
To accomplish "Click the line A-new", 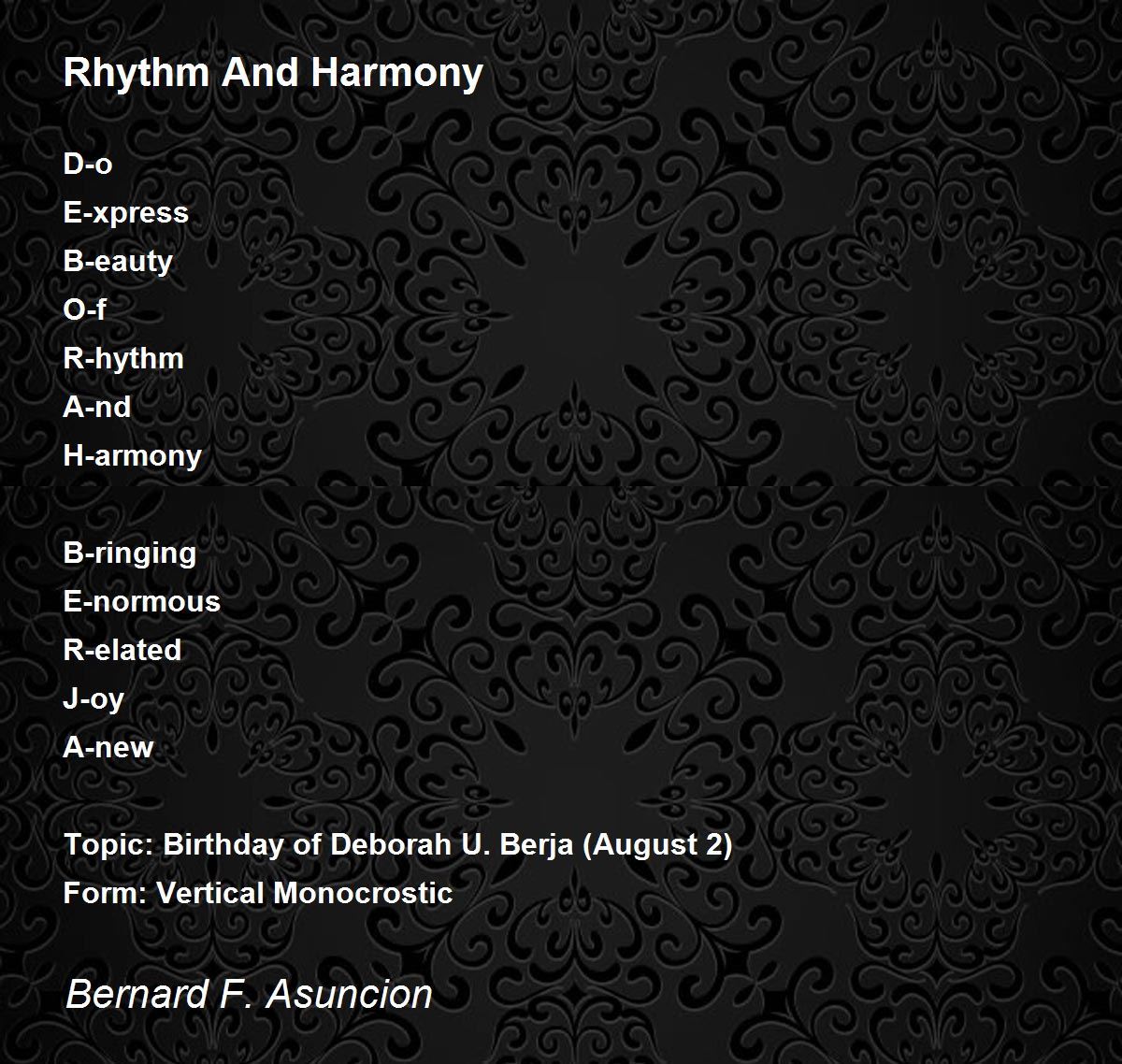I will click(x=108, y=747).
